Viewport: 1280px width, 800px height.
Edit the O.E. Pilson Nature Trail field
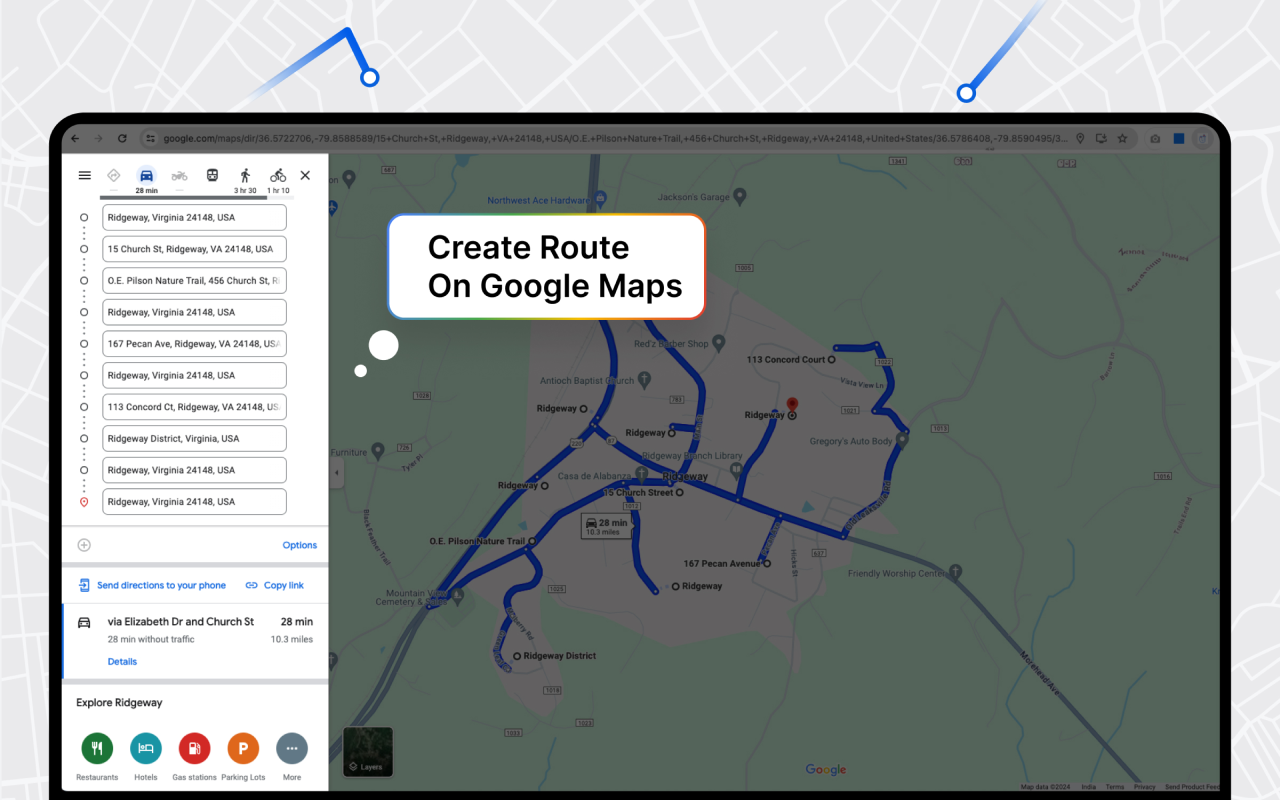pos(194,281)
